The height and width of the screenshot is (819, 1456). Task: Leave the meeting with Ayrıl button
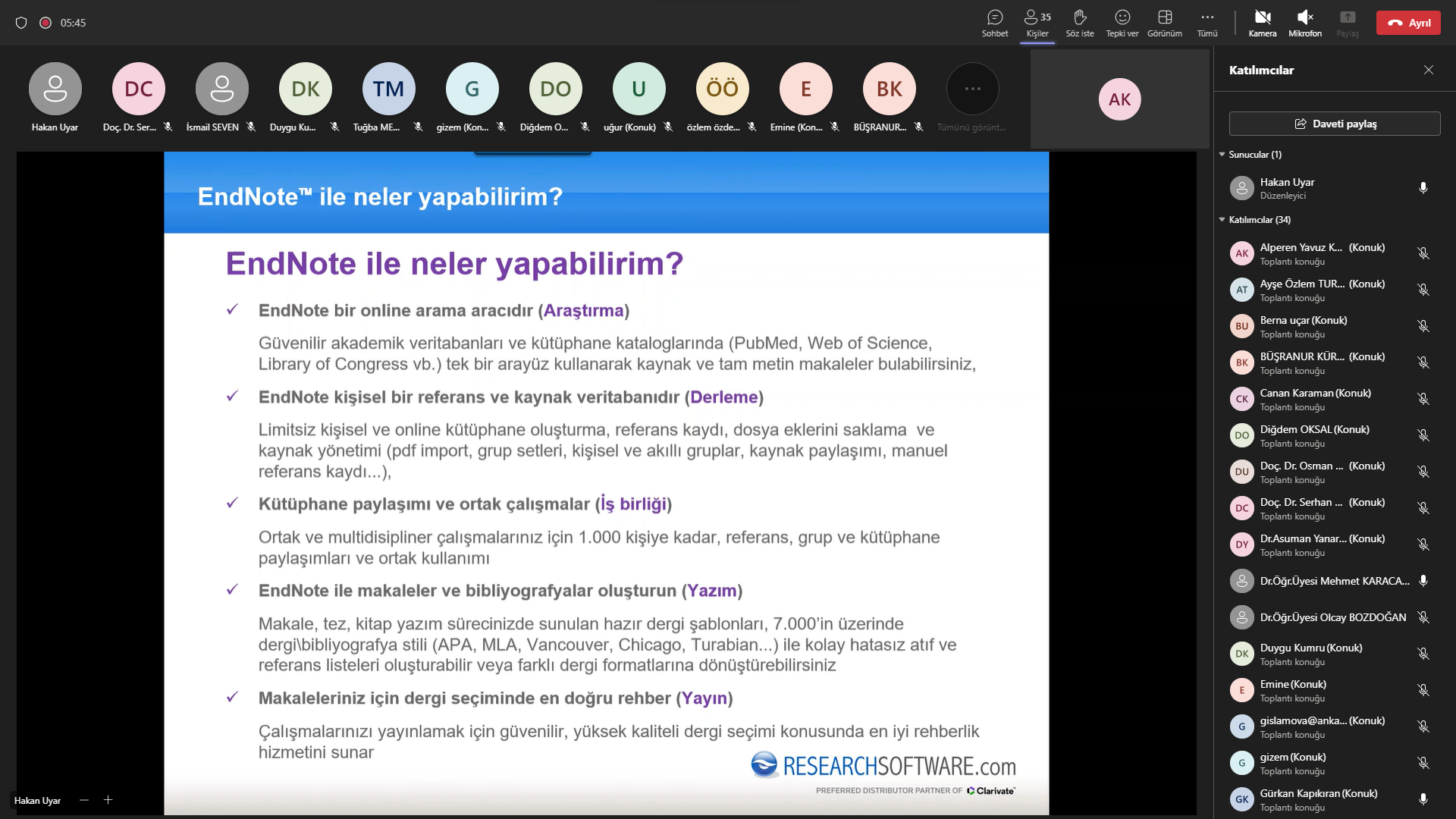click(1408, 23)
